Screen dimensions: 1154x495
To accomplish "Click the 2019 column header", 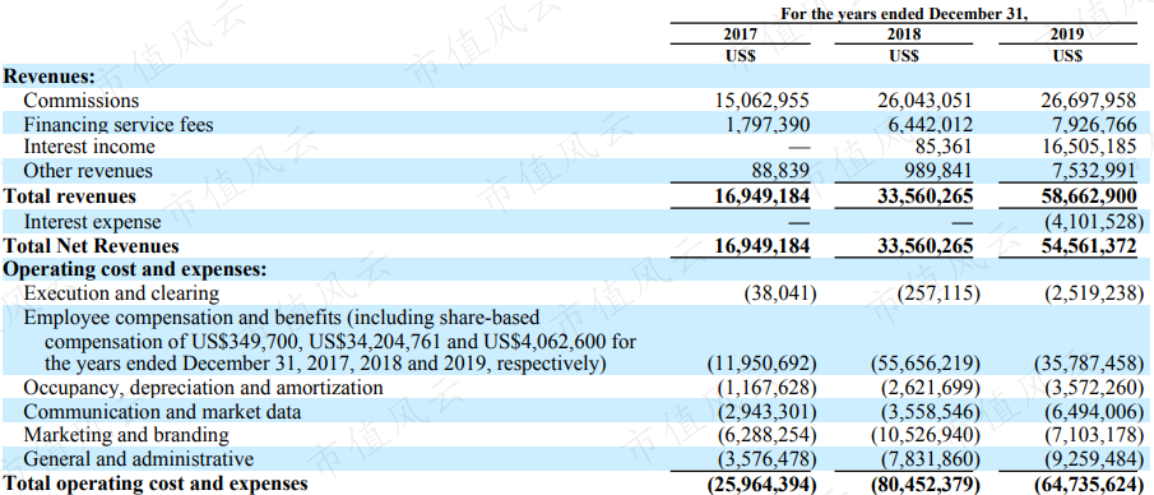I will click(1067, 35).
